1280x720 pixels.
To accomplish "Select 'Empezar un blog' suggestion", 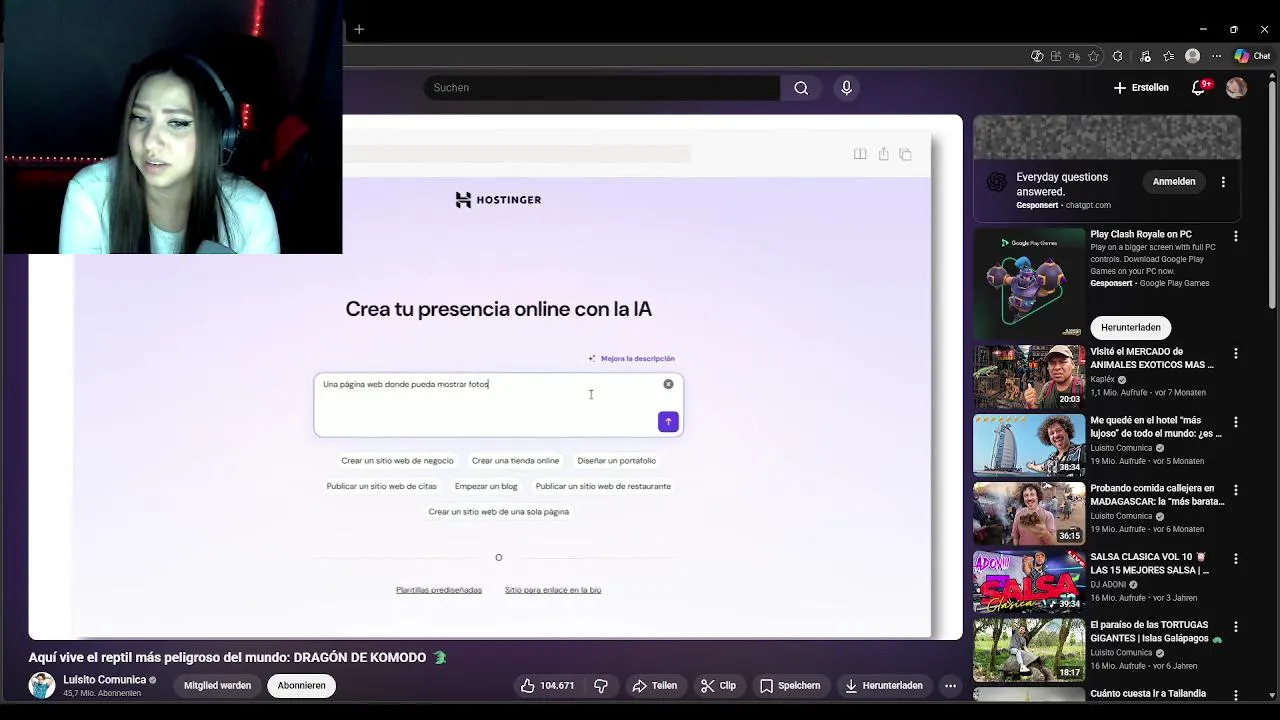I will click(x=486, y=486).
